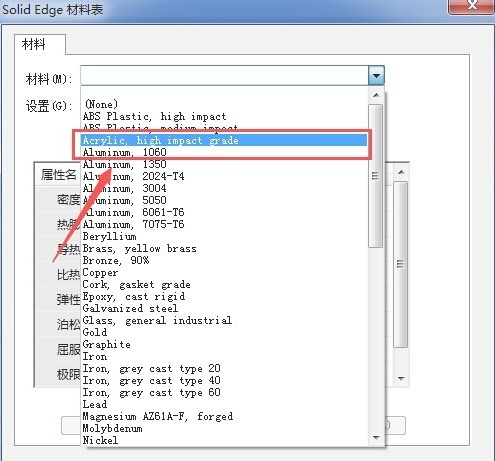The image size is (495, 461).
Task: Select Beryllium material
Action: (x=225, y=236)
